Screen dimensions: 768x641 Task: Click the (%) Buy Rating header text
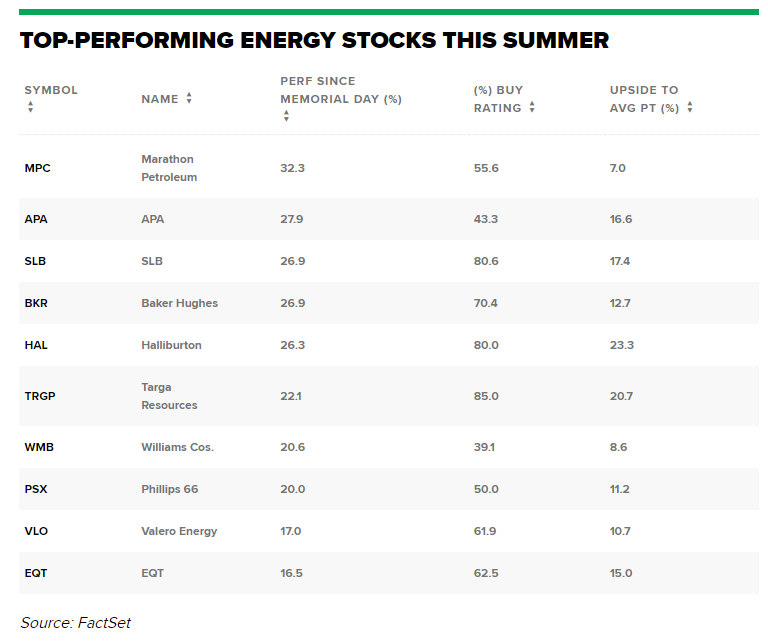pos(498,99)
